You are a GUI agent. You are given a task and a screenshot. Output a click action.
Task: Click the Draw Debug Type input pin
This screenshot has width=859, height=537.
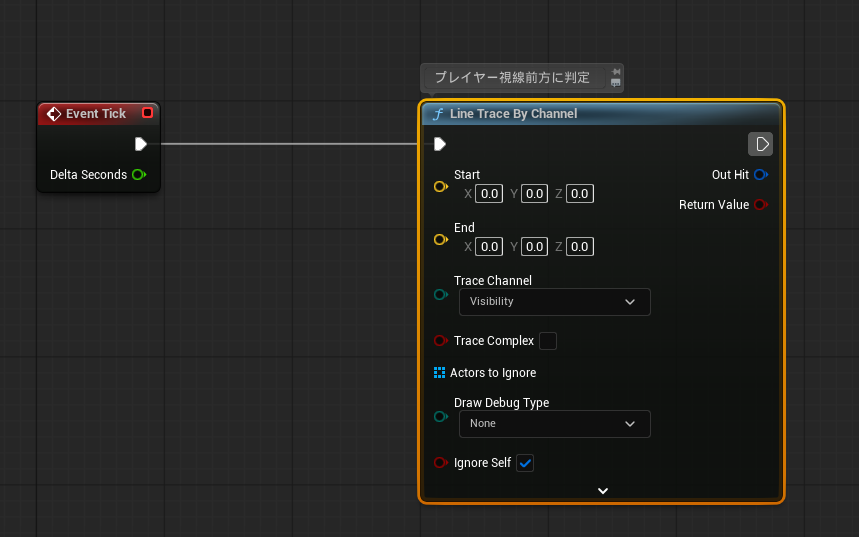[x=440, y=417]
